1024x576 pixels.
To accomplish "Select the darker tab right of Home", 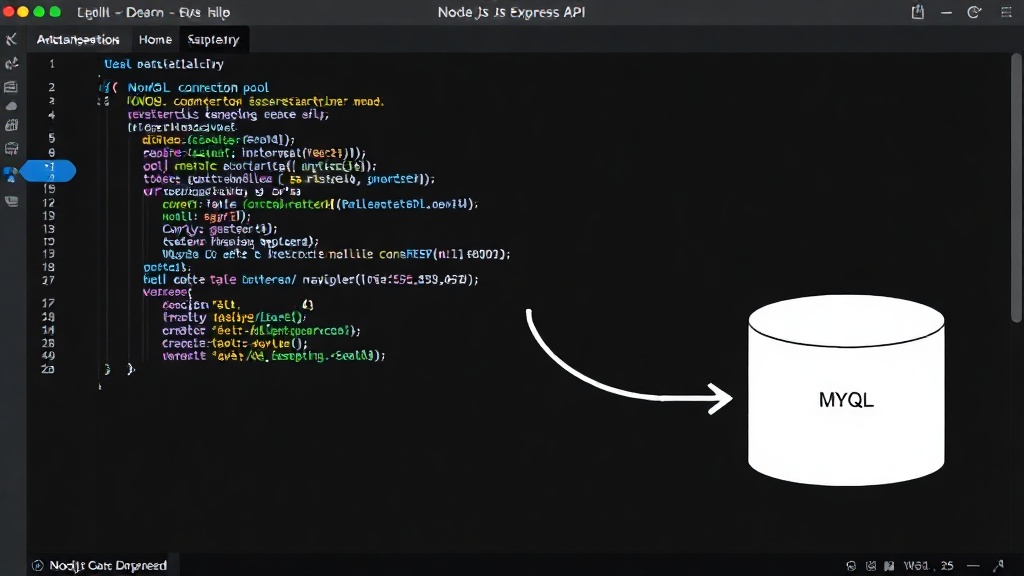I will (x=214, y=40).
